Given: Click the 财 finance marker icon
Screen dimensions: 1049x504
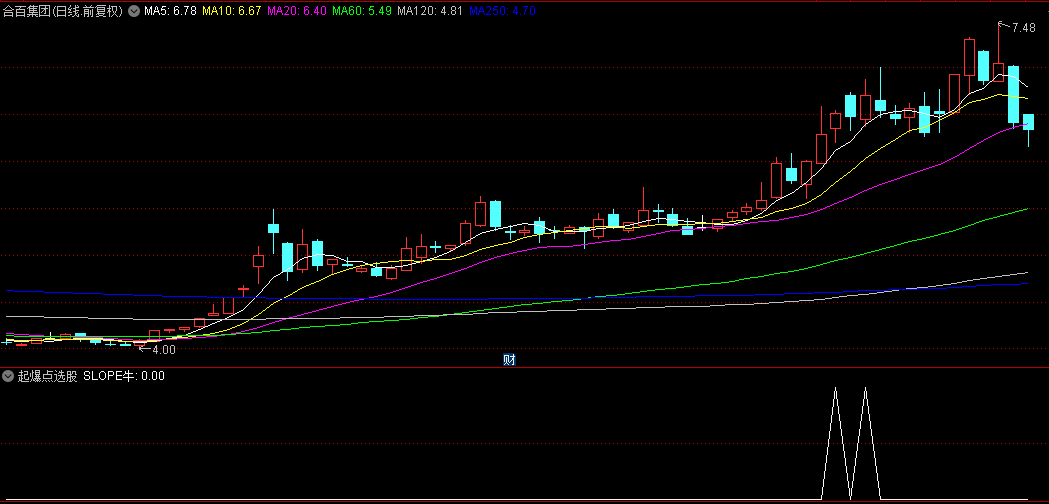Looking at the screenshot, I should pos(508,360).
